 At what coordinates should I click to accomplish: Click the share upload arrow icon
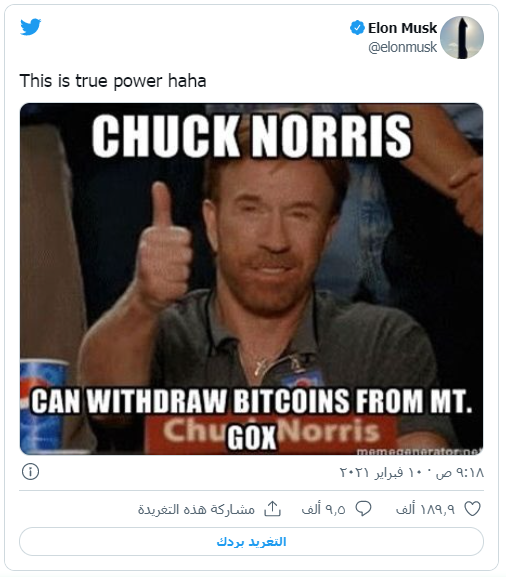point(273,509)
